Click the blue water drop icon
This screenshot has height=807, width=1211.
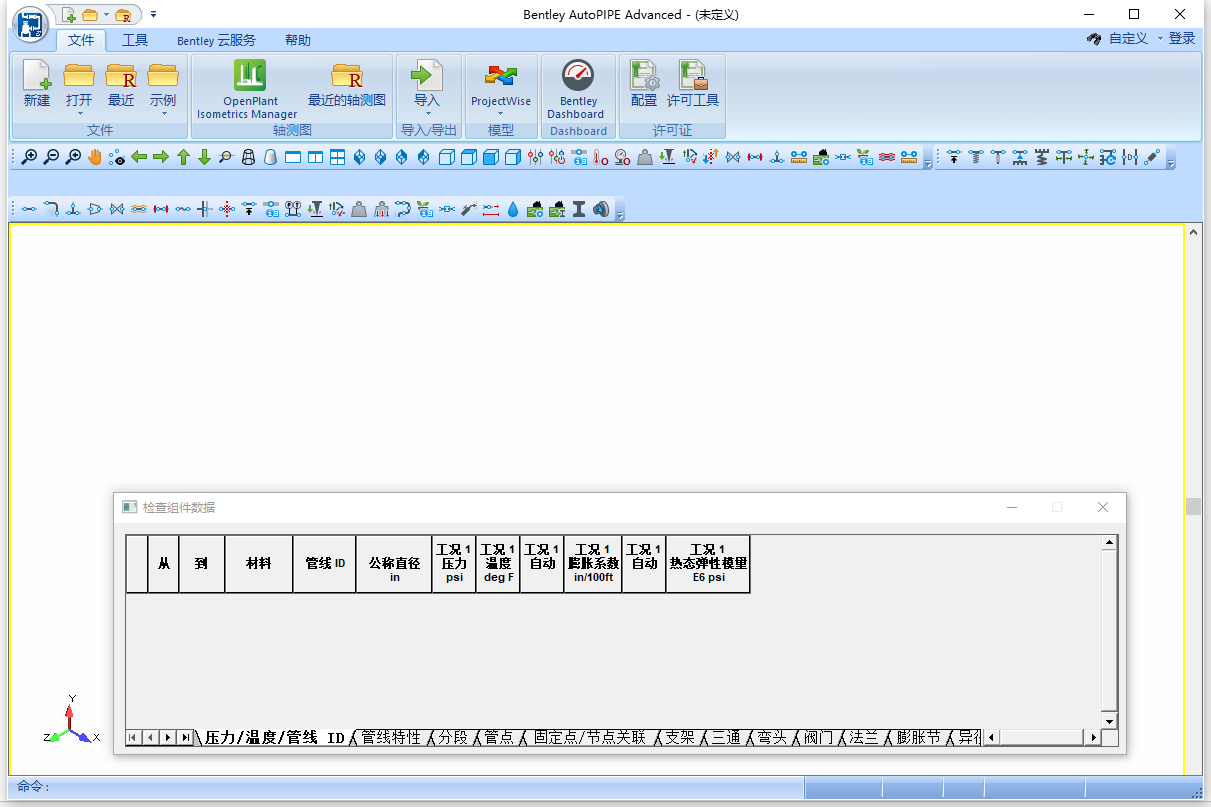click(513, 209)
